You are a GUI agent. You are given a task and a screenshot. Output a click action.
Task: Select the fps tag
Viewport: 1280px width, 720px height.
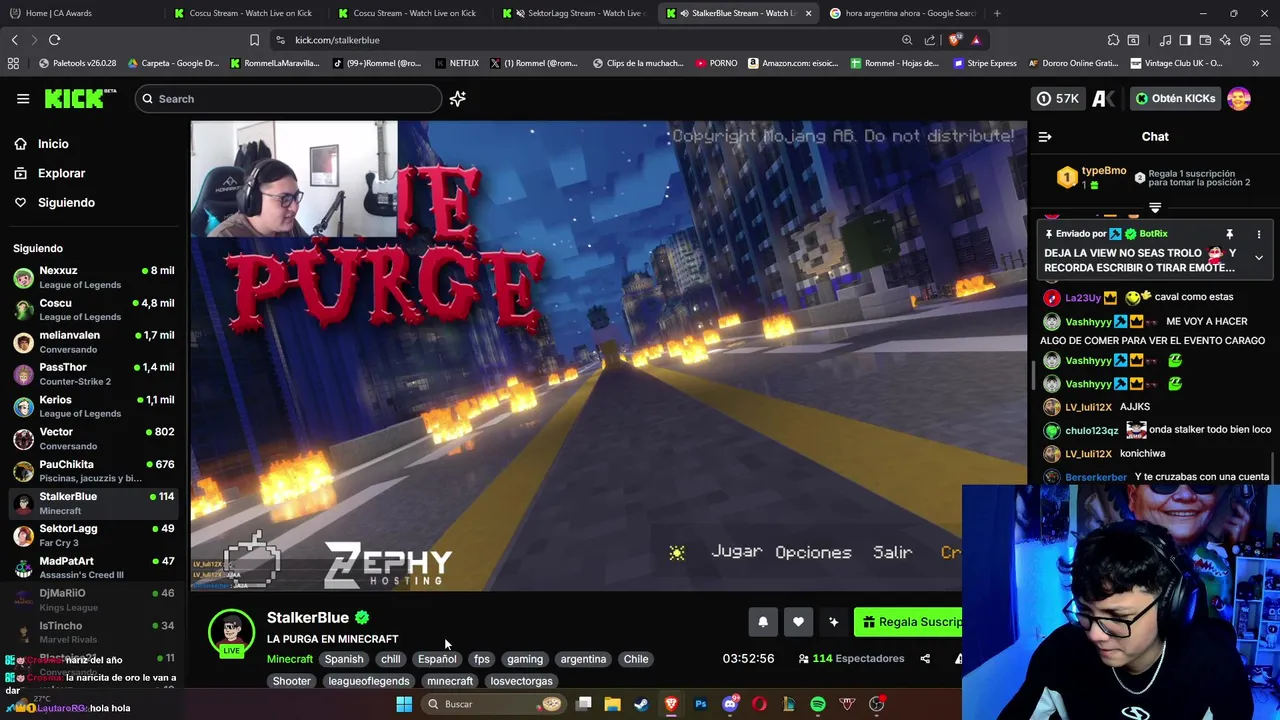point(482,659)
